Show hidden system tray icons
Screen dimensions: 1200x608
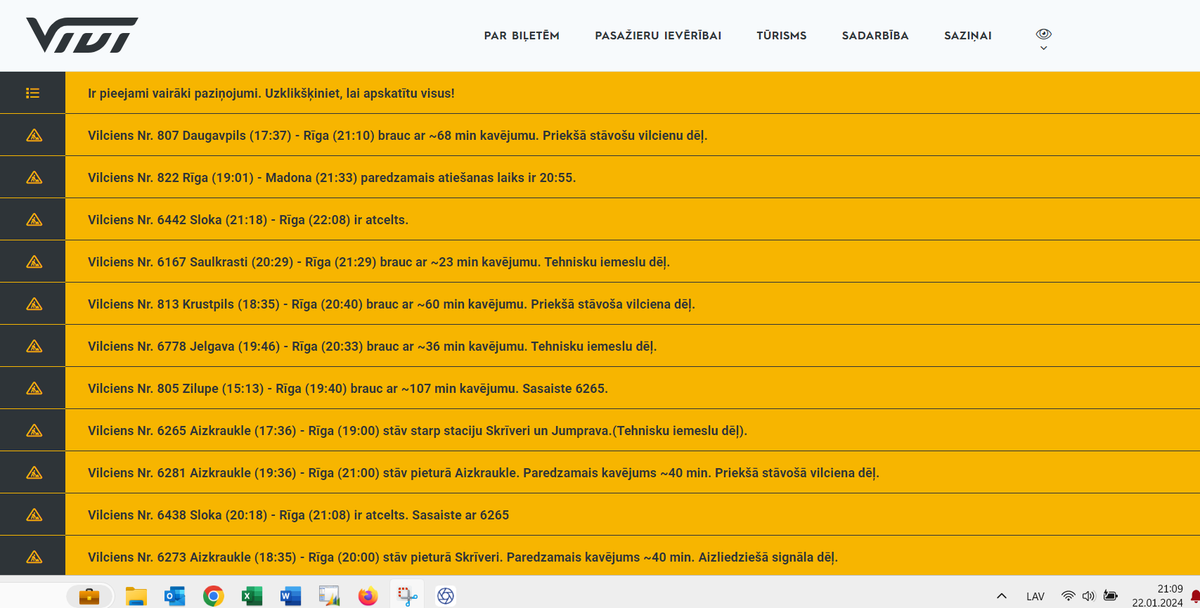[1002, 596]
